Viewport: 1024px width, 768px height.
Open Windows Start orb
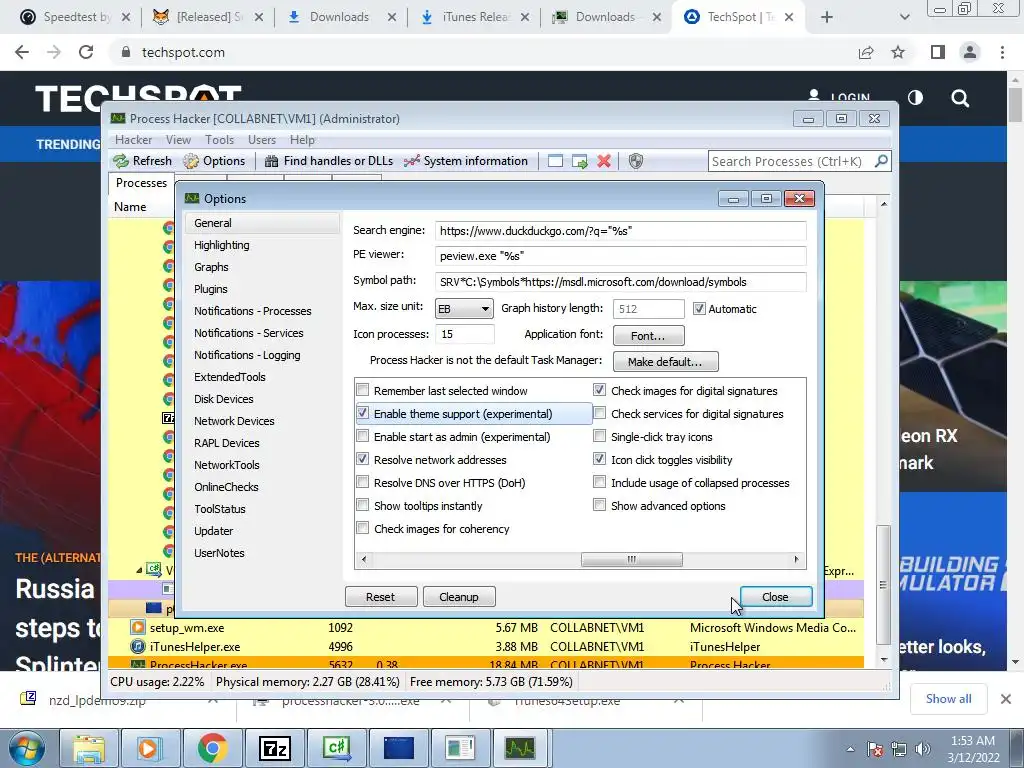(26, 748)
